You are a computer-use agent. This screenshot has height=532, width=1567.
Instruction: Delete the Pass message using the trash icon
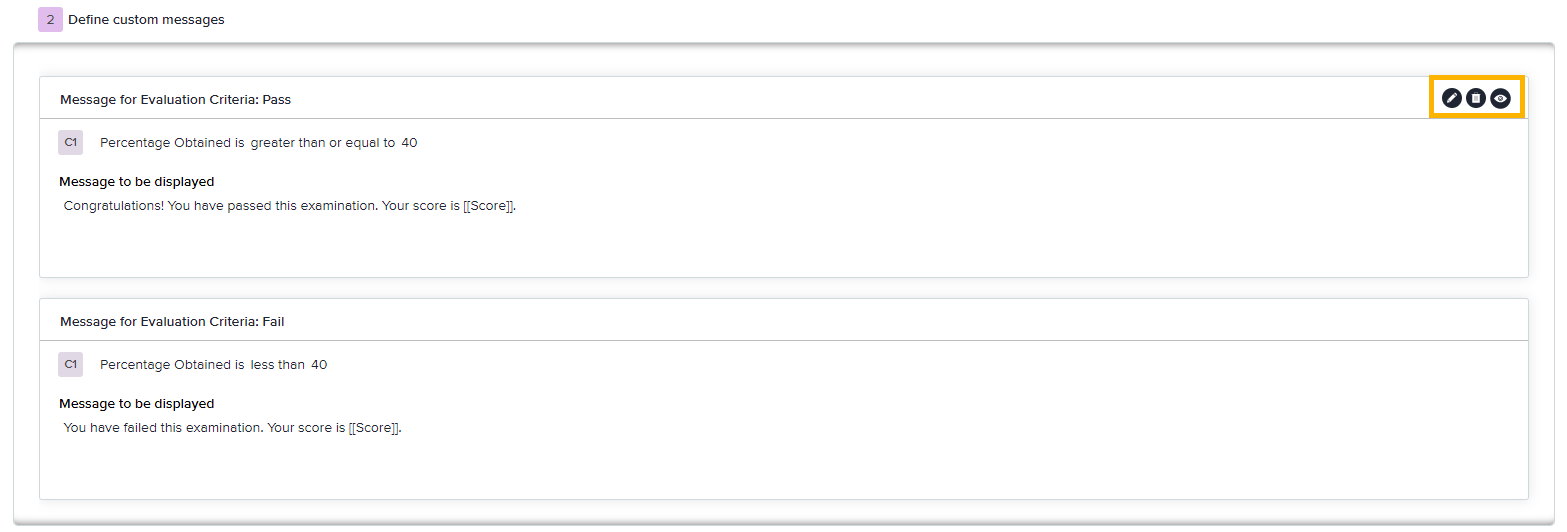(x=1476, y=98)
